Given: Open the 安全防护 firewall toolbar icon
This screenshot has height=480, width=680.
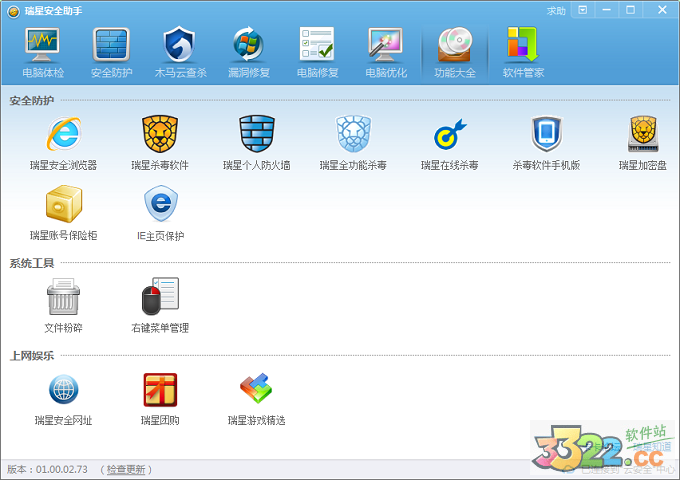Looking at the screenshot, I should 111,52.
